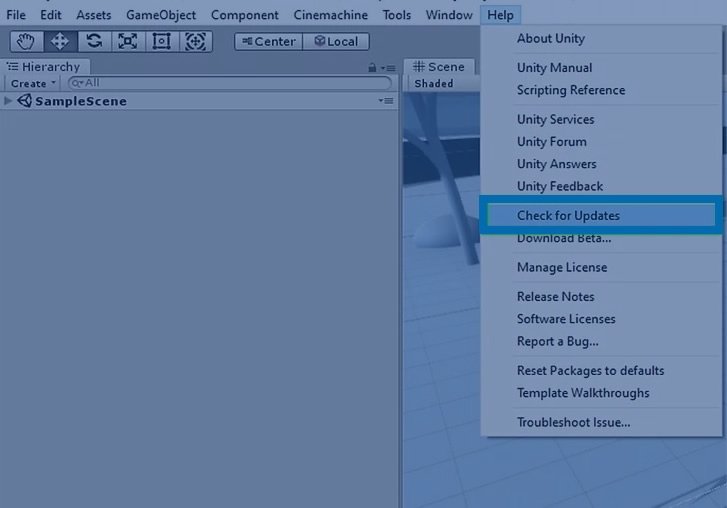Switch to the Hierarchy tab

click(45, 67)
